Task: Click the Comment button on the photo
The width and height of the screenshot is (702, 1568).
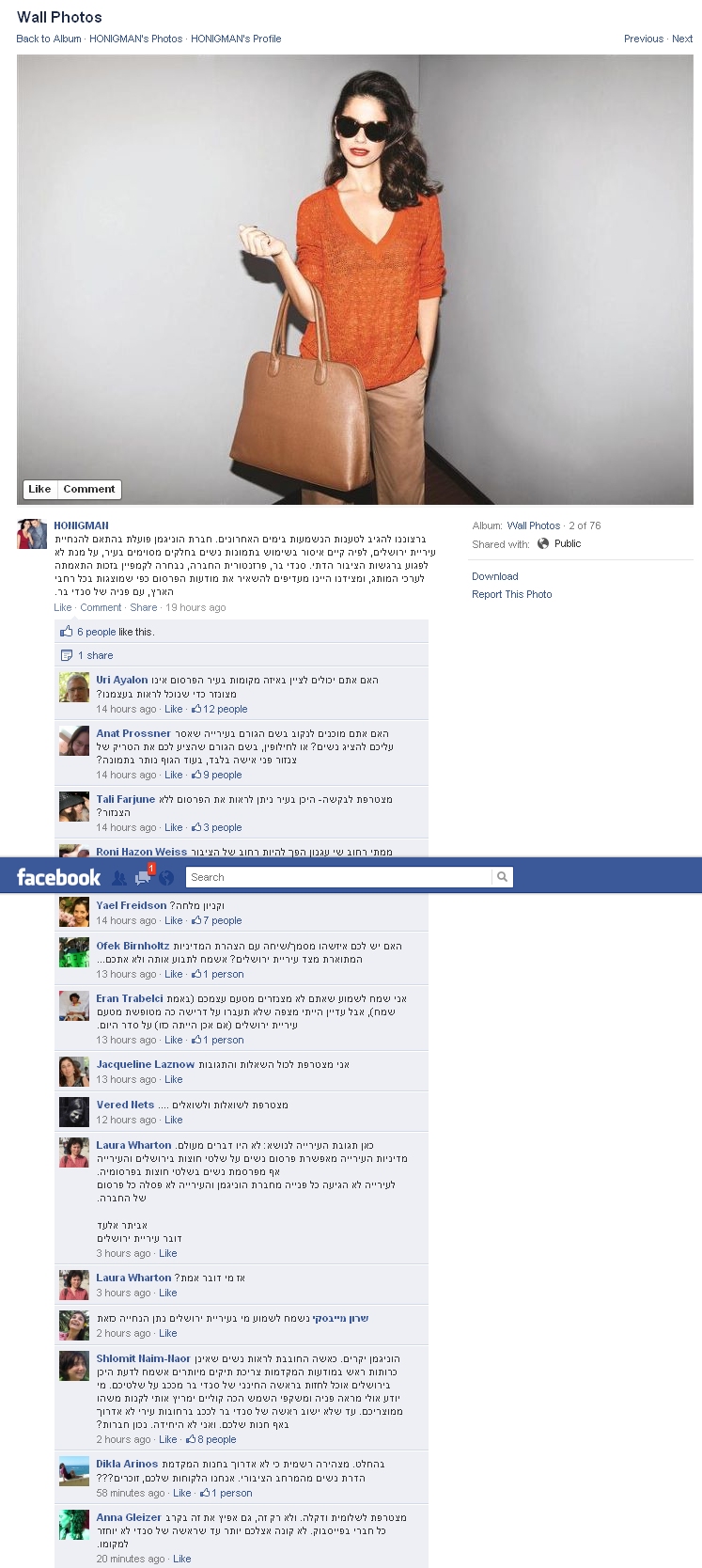Action: pyautogui.click(x=89, y=489)
